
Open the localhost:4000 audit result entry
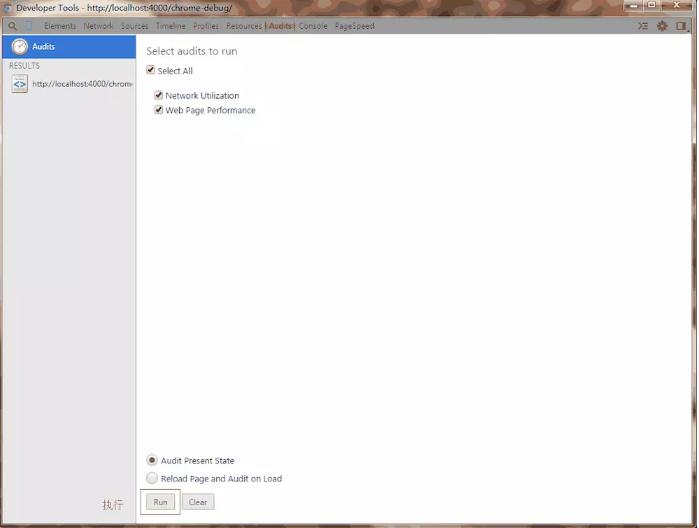pos(82,84)
